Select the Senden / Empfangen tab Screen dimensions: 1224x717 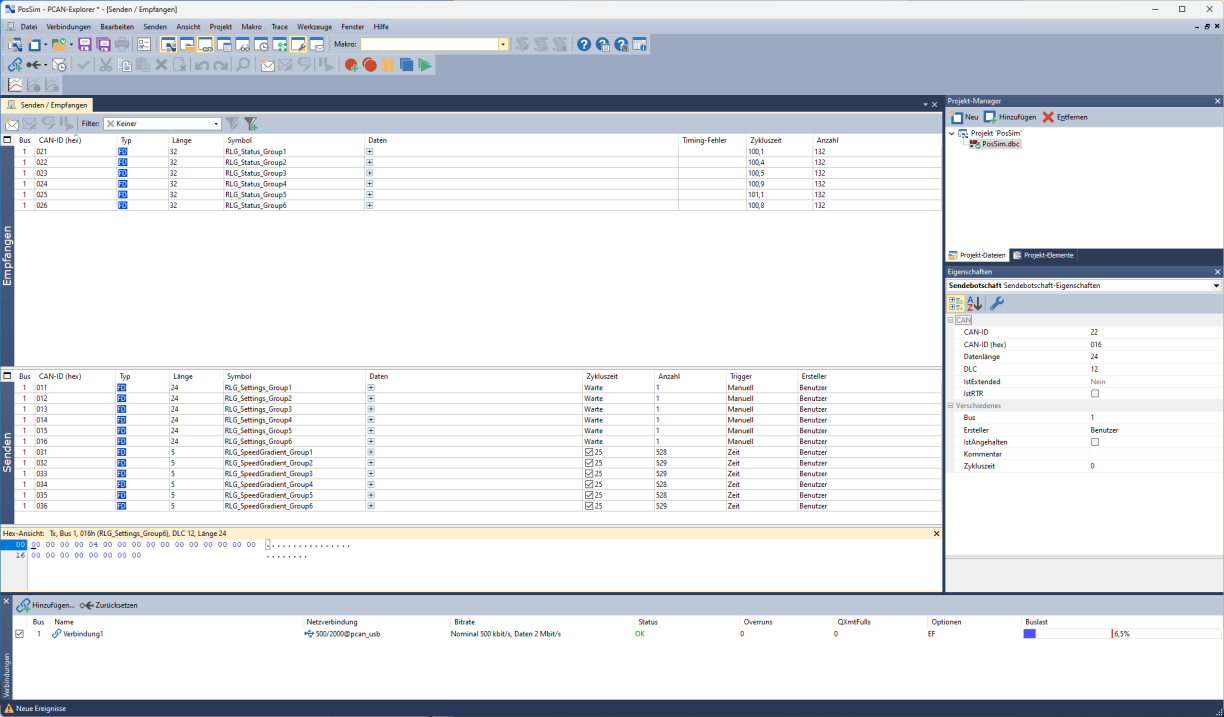[48, 104]
